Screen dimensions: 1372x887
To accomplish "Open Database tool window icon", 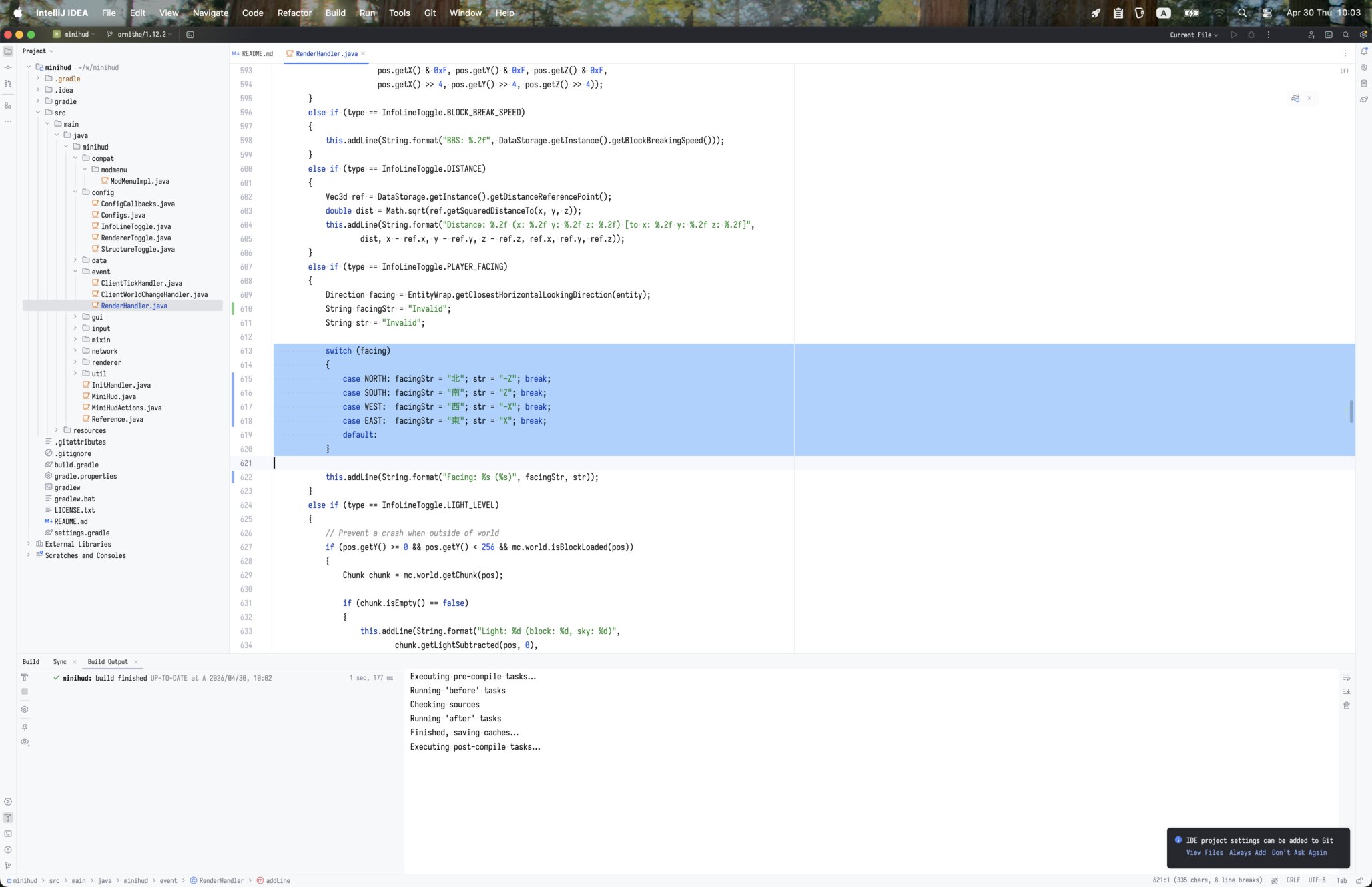I will (x=1364, y=83).
